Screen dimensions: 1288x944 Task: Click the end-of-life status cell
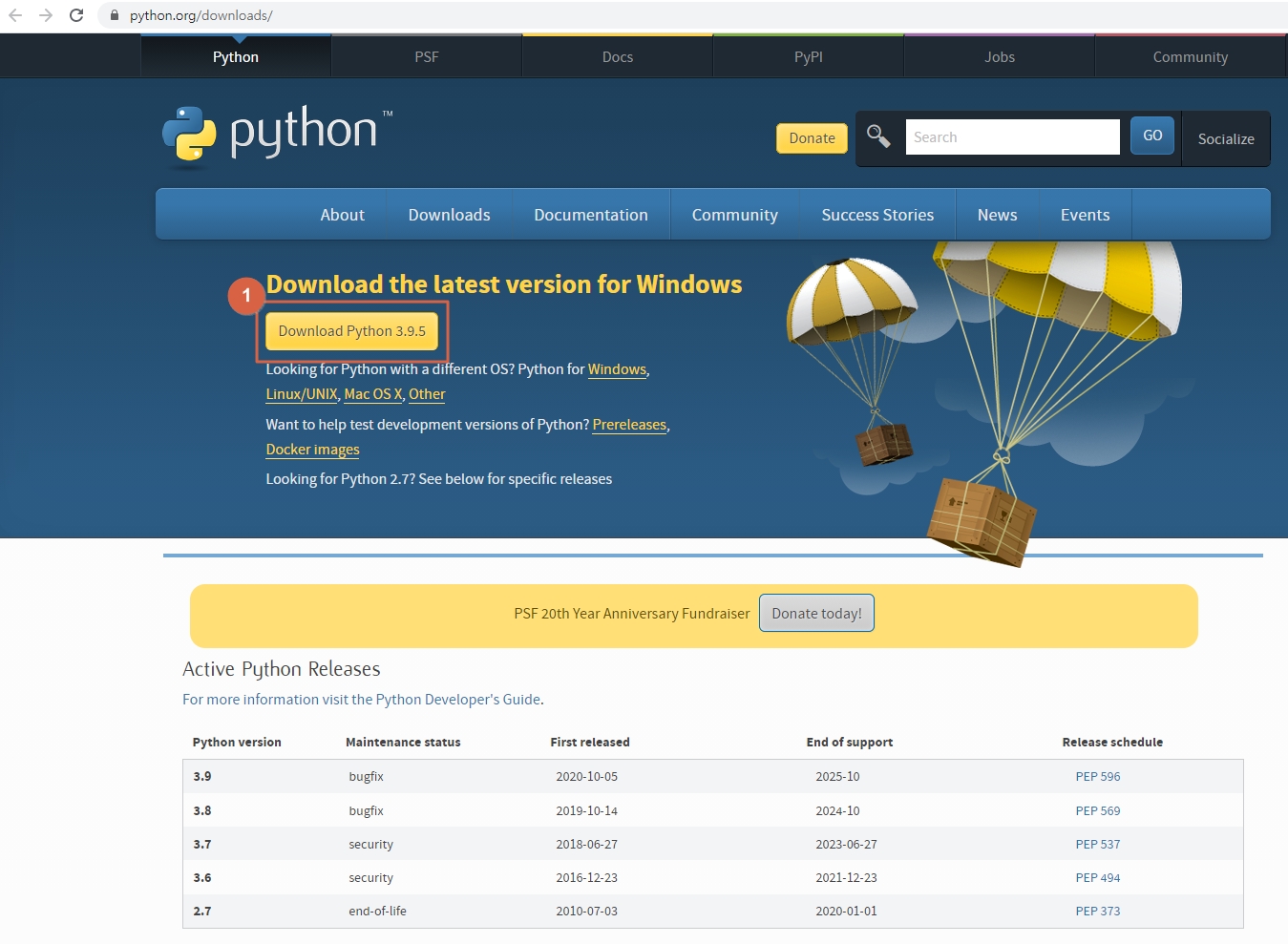[x=377, y=912]
